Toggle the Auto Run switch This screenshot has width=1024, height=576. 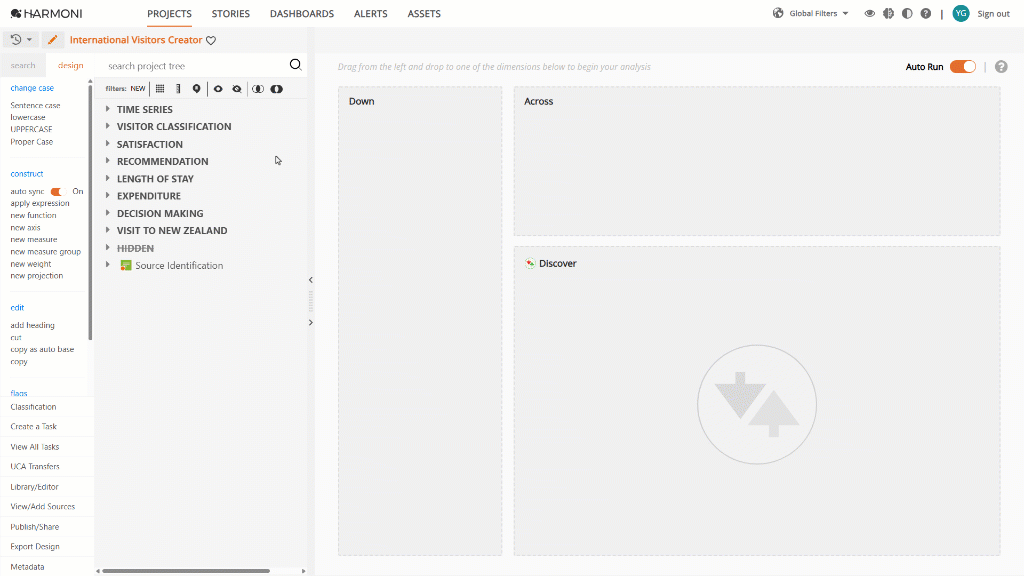click(x=963, y=67)
